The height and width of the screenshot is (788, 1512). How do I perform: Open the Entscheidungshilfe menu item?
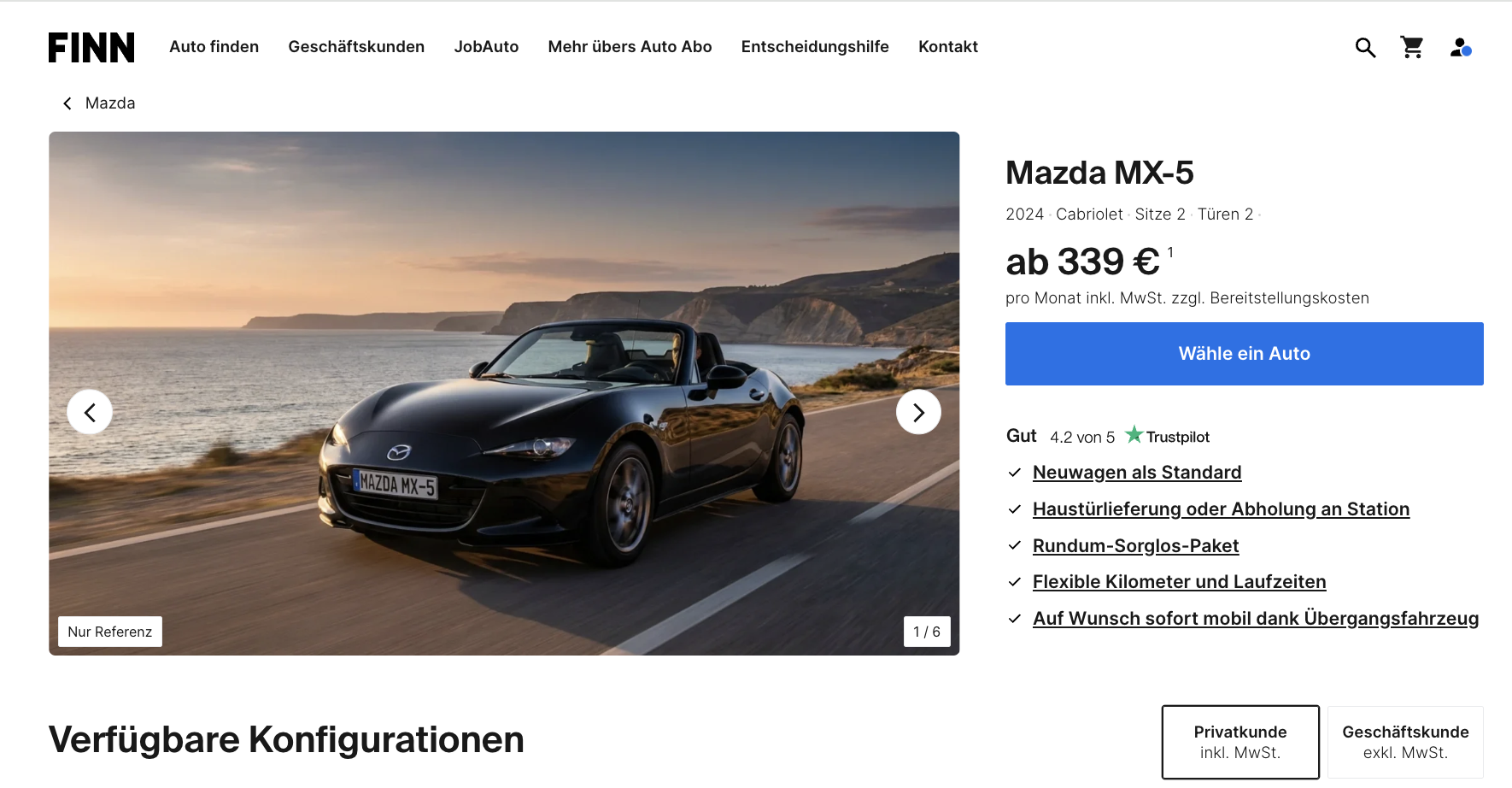(x=815, y=47)
